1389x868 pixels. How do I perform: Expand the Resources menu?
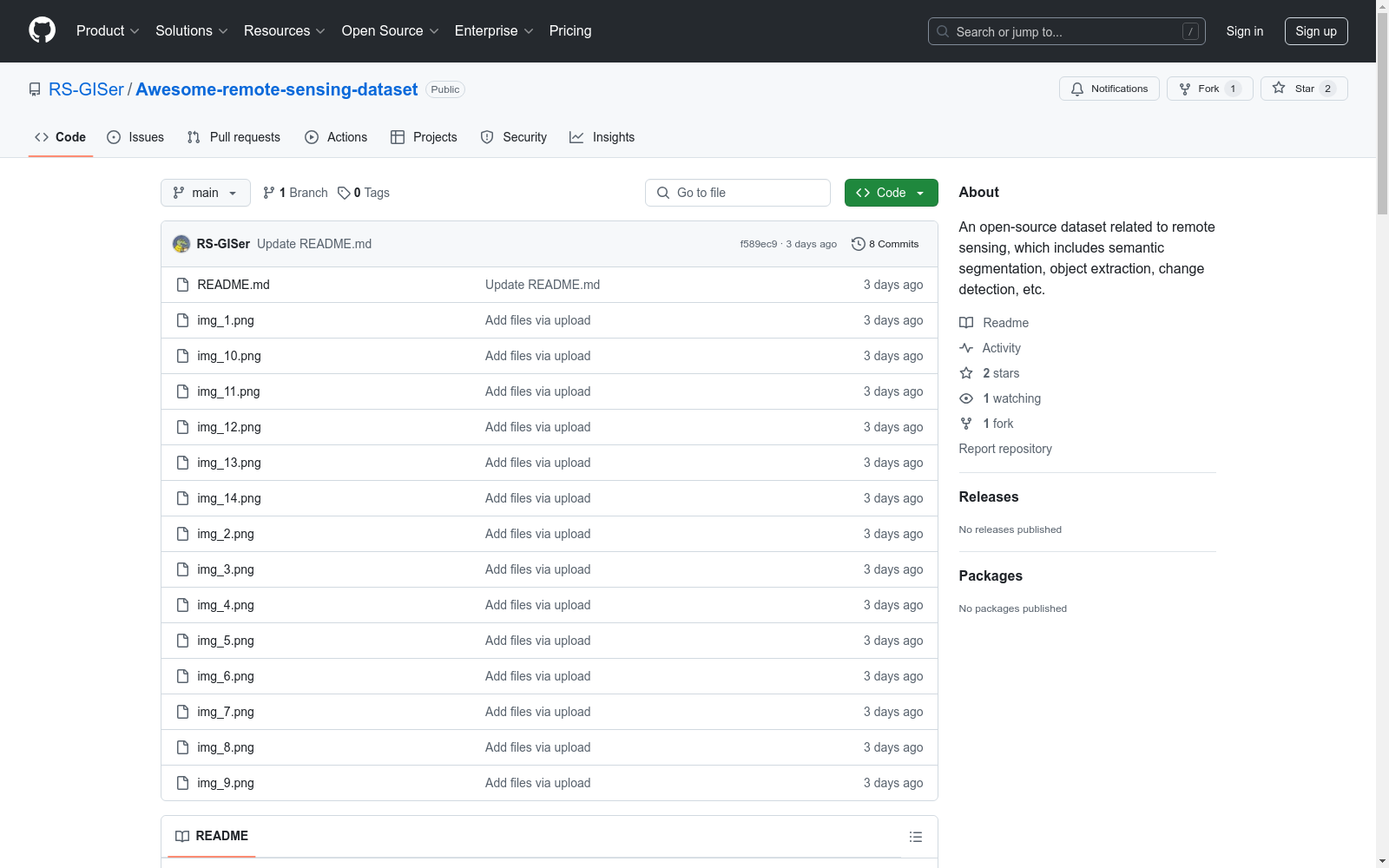[x=285, y=31]
